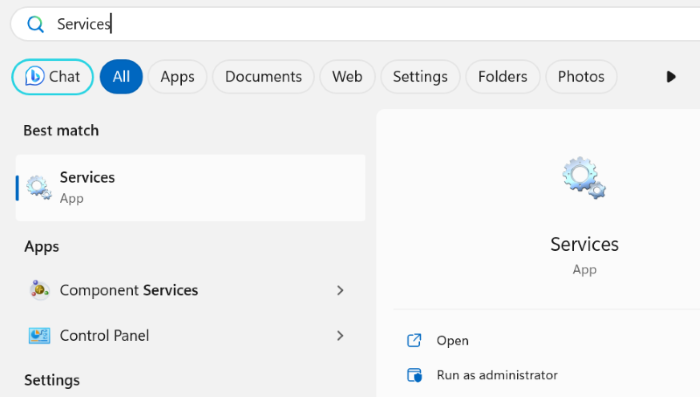
Task: Open the Bing Chat filter
Action: pyautogui.click(x=52, y=77)
